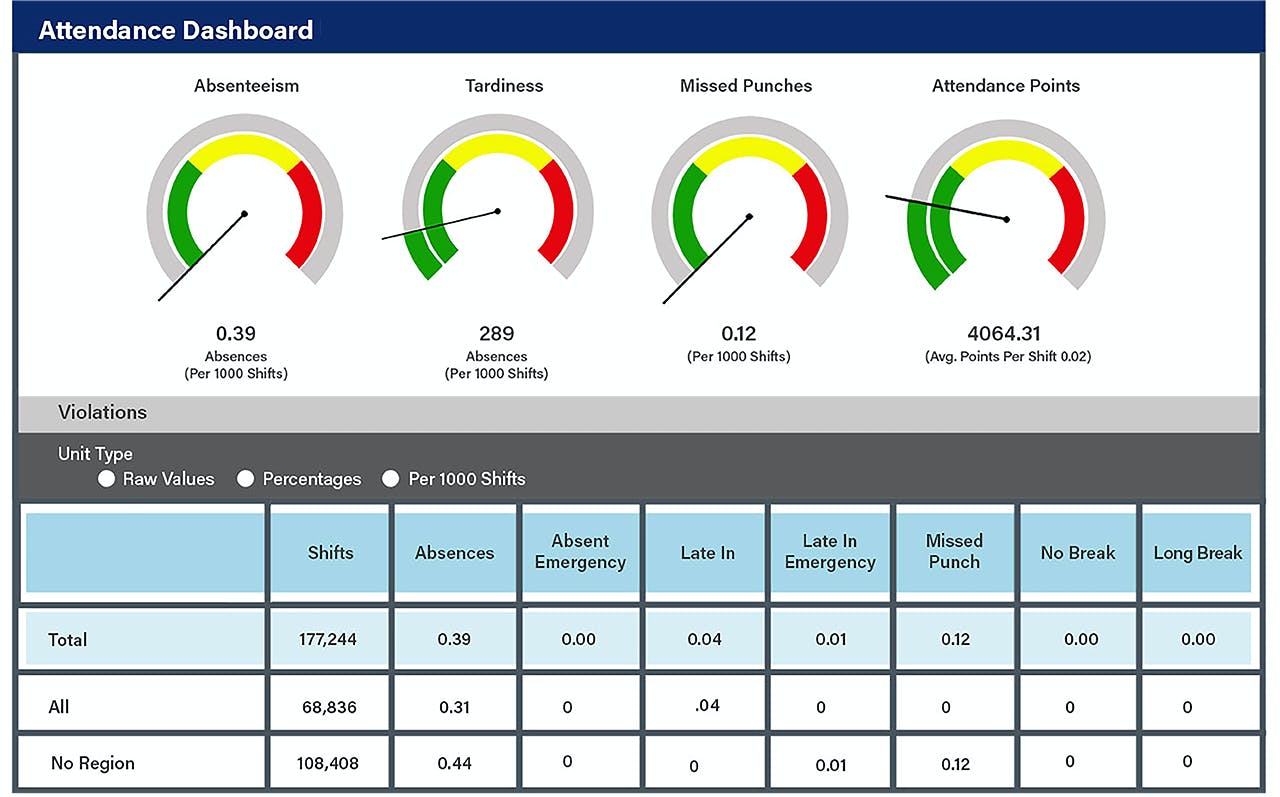This screenshot has width=1280, height=797.
Task: Open the Tardiness gauge dial
Action: 497,199
